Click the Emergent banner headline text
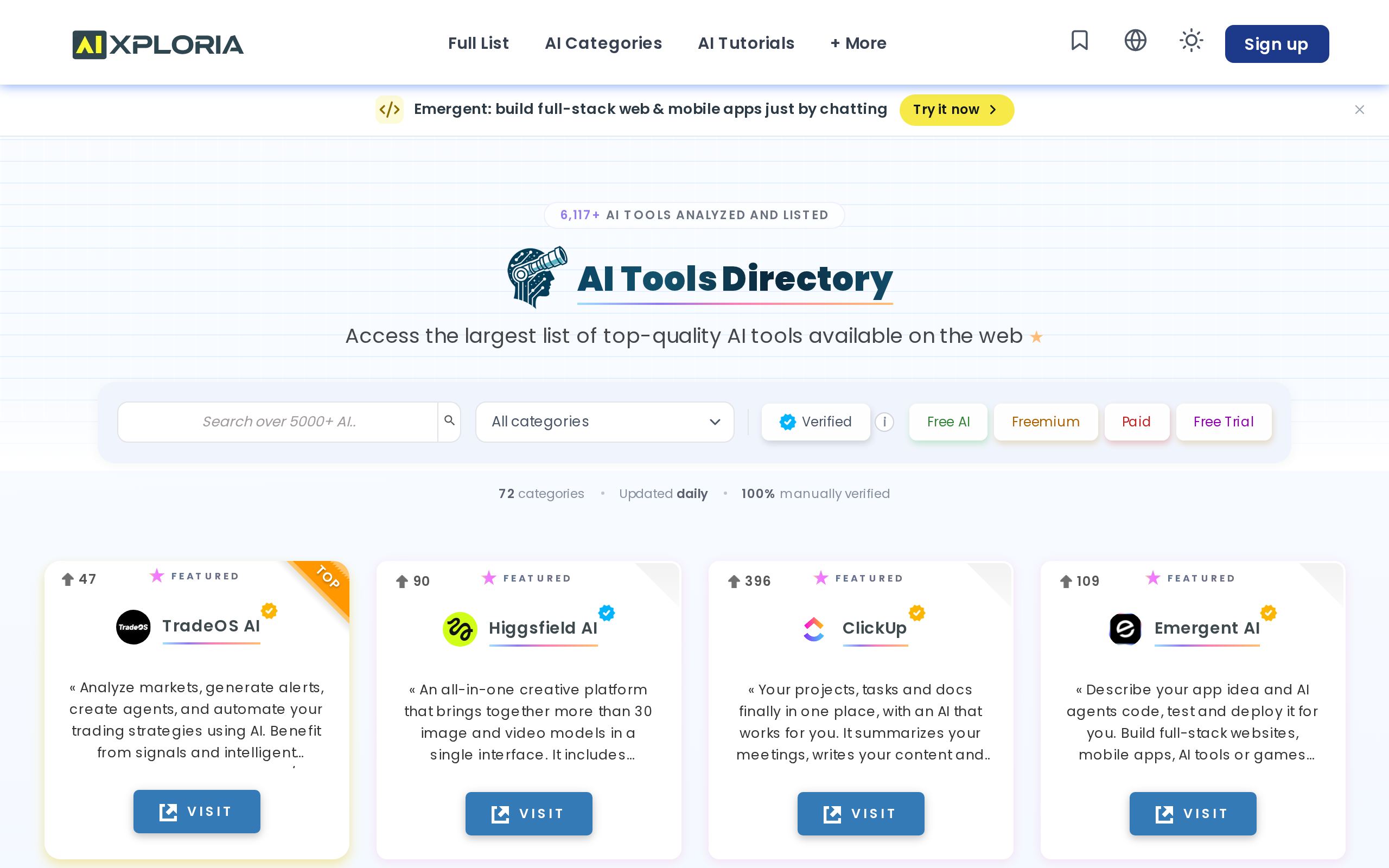The width and height of the screenshot is (1389, 868). coord(651,109)
